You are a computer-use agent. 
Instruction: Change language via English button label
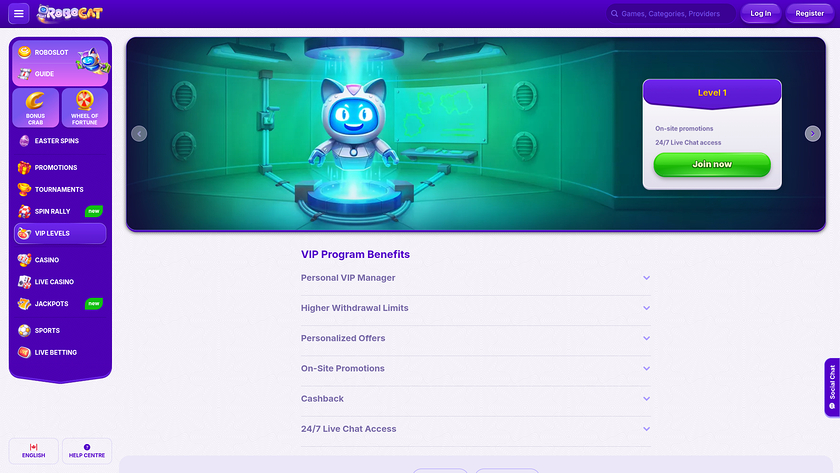34,455
